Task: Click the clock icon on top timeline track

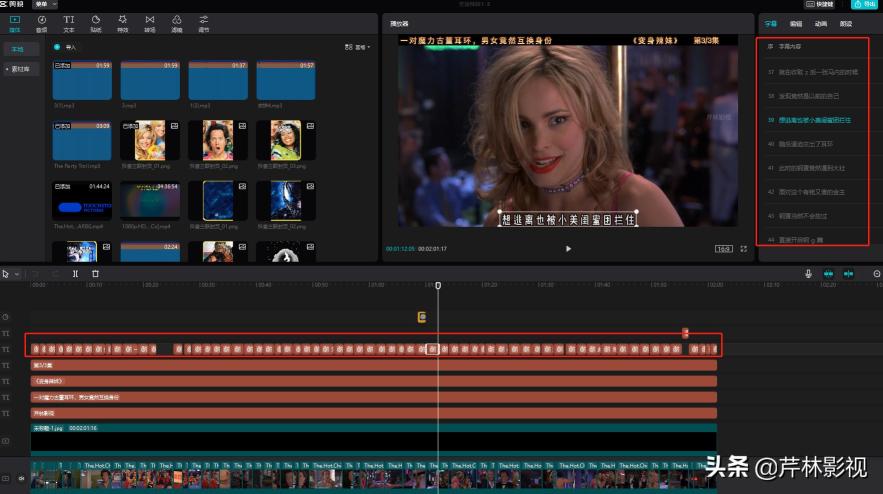Action: [6, 317]
